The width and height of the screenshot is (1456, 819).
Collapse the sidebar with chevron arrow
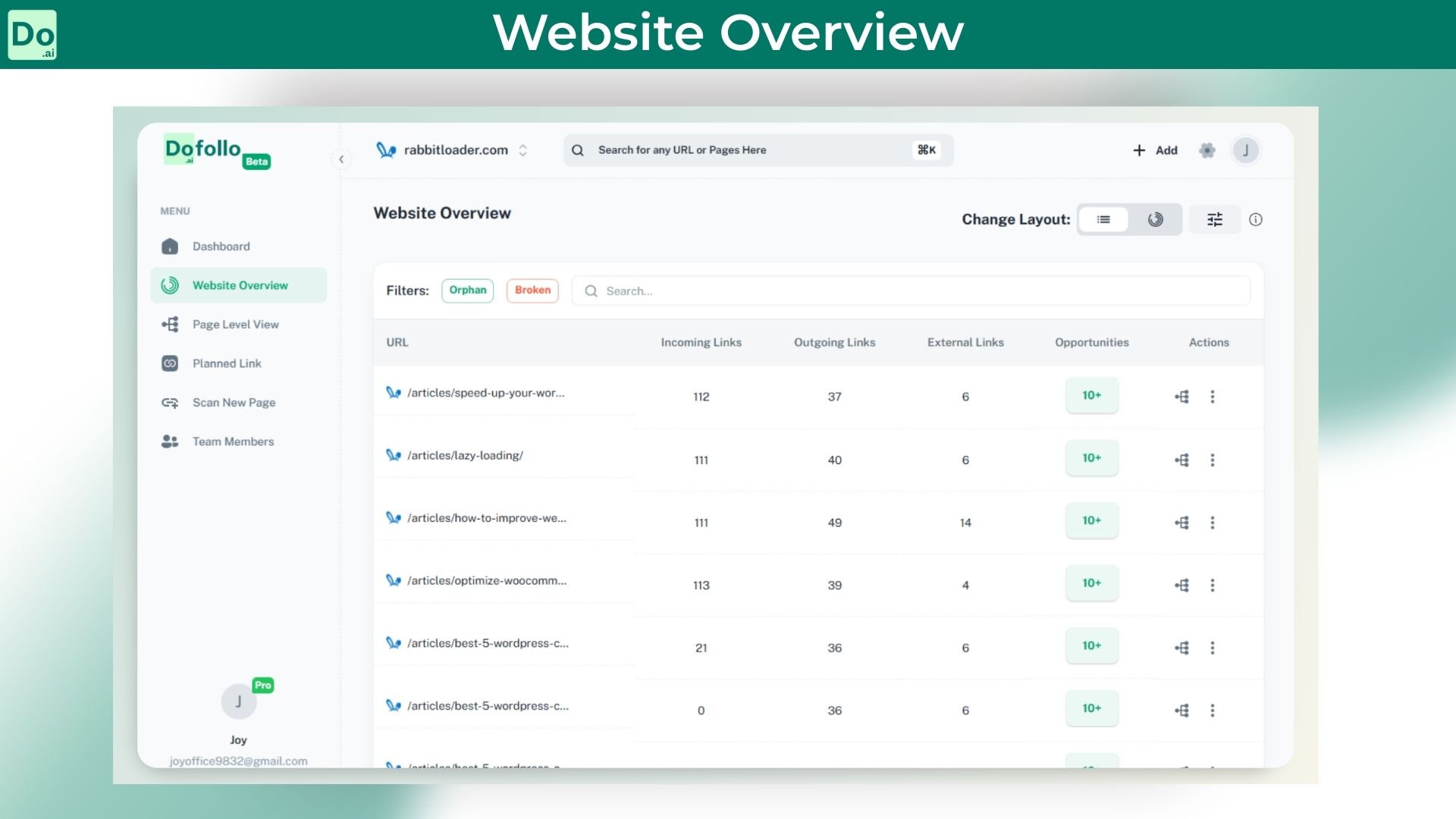tap(341, 159)
